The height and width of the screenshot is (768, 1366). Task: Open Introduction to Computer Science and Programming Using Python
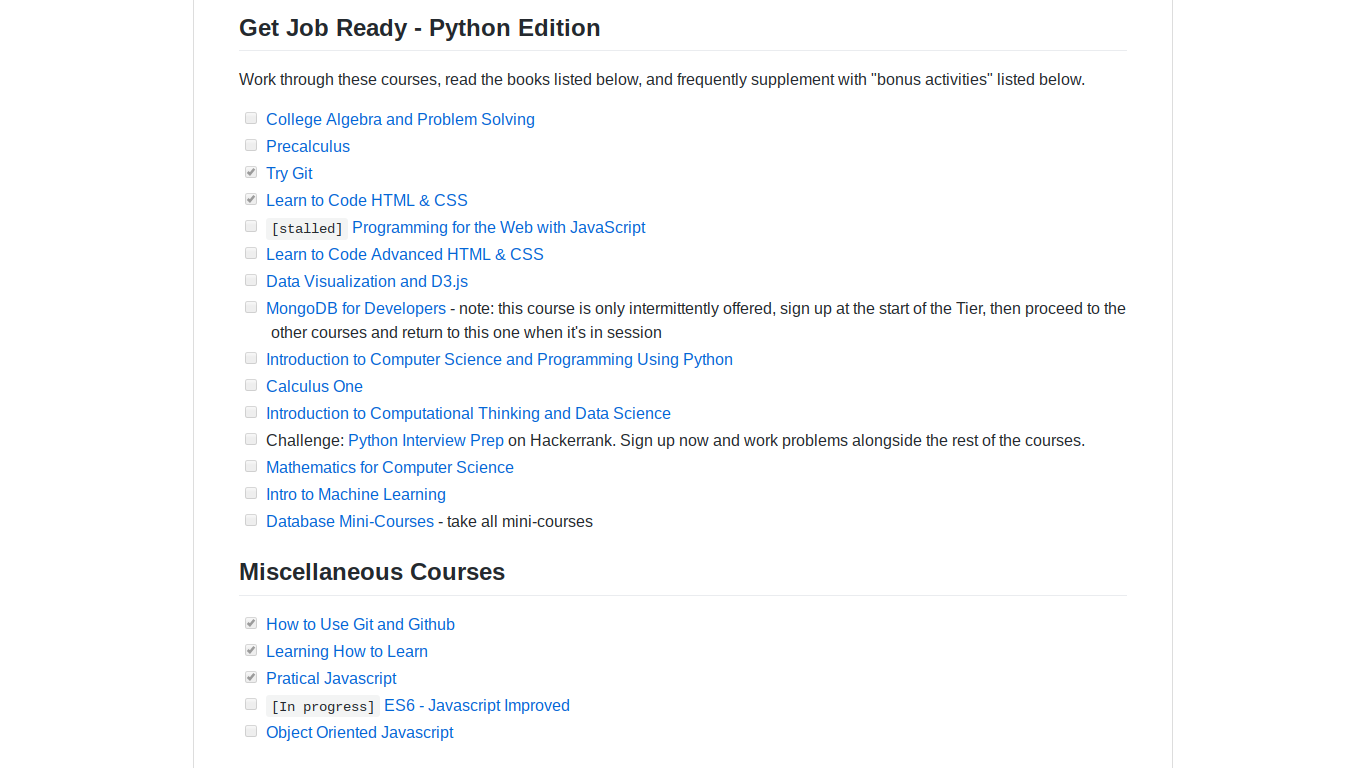point(499,359)
